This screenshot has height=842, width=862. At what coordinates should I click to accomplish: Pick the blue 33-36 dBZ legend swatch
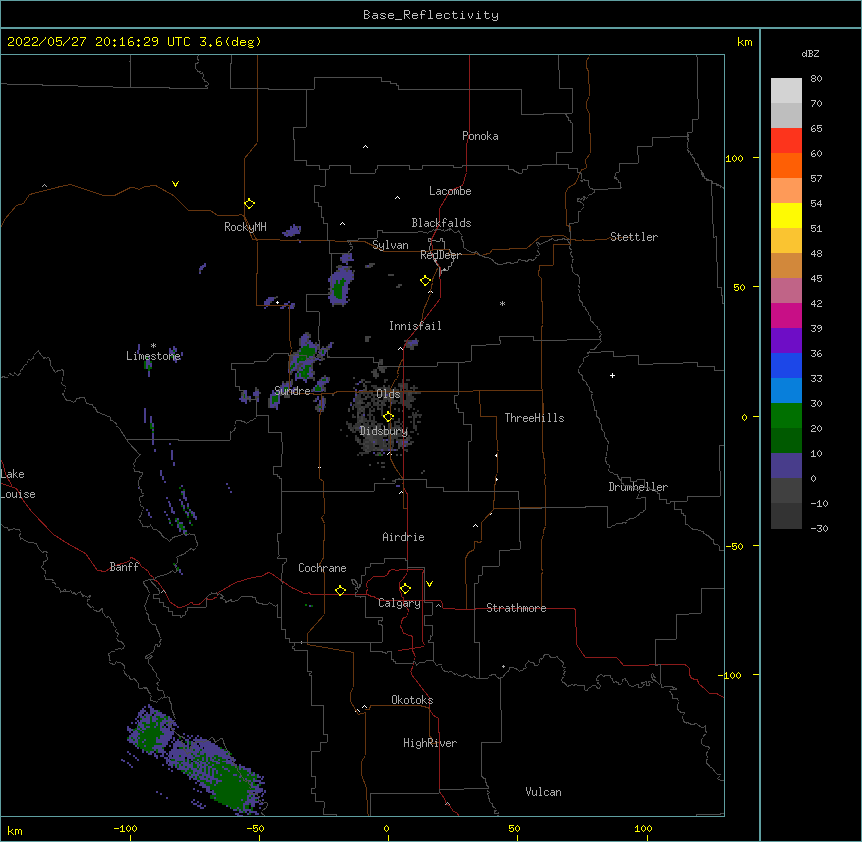coord(786,365)
